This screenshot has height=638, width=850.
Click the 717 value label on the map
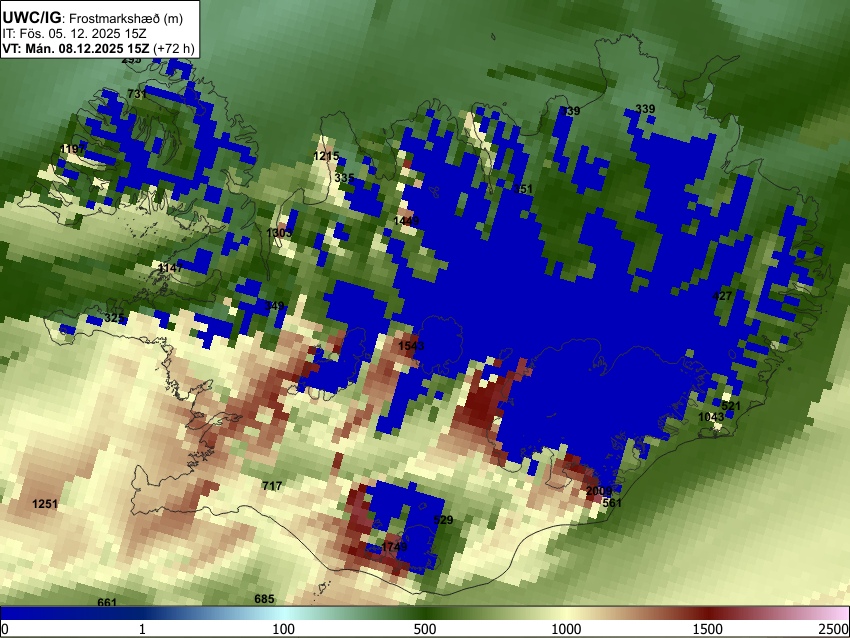click(x=272, y=486)
